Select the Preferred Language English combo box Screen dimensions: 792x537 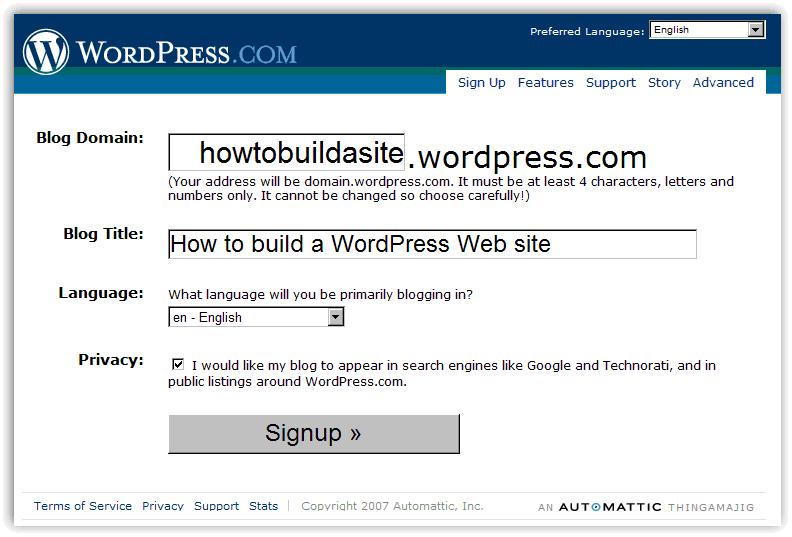tap(707, 30)
